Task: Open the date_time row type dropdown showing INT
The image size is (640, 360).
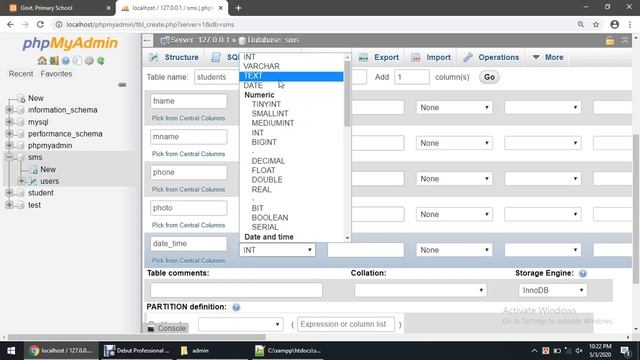Action: click(278, 250)
